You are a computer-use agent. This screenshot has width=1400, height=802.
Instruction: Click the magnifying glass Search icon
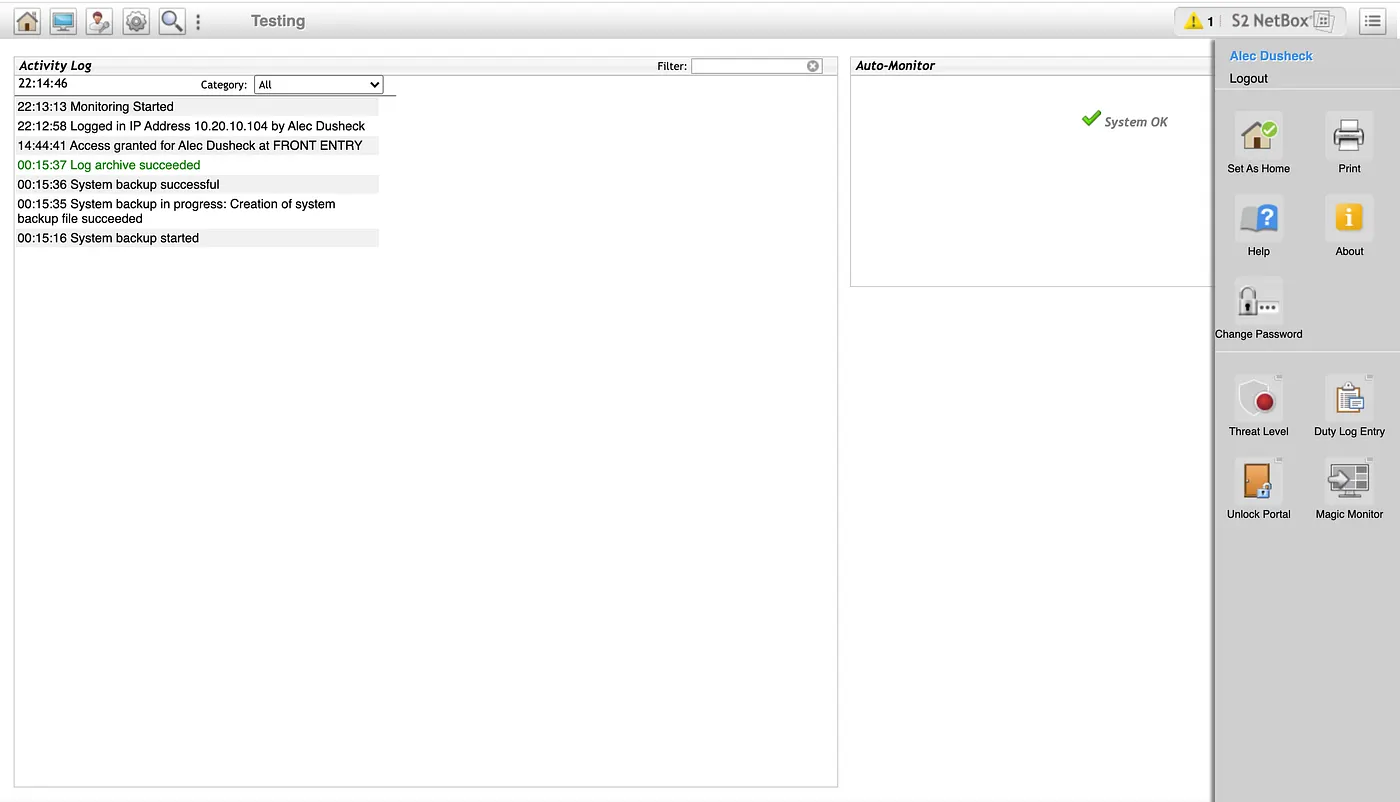(172, 21)
